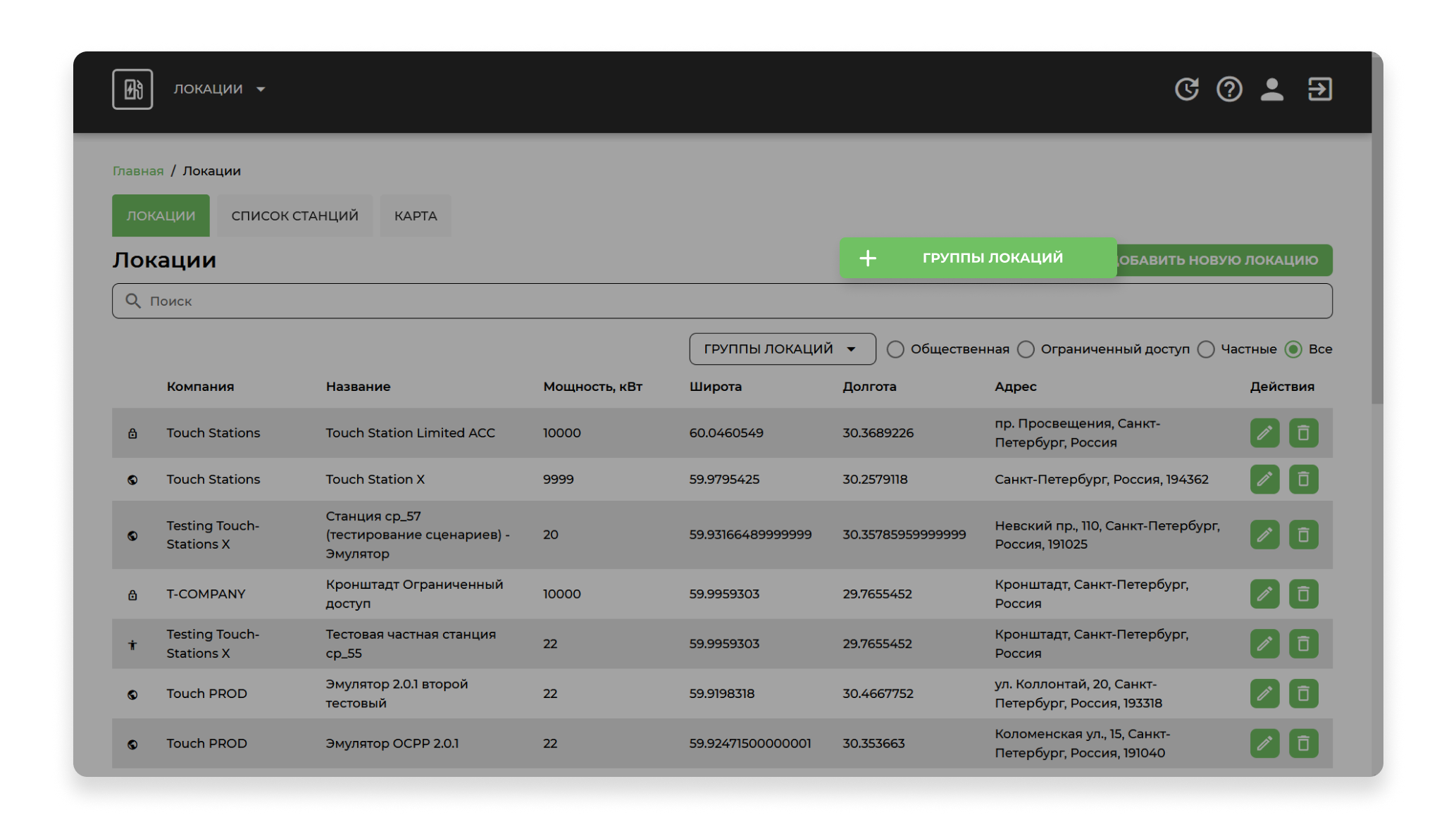Screen dimensions: 1456x829
Task: Delete Тестовая частная станция cp_55 row
Action: [x=1303, y=644]
